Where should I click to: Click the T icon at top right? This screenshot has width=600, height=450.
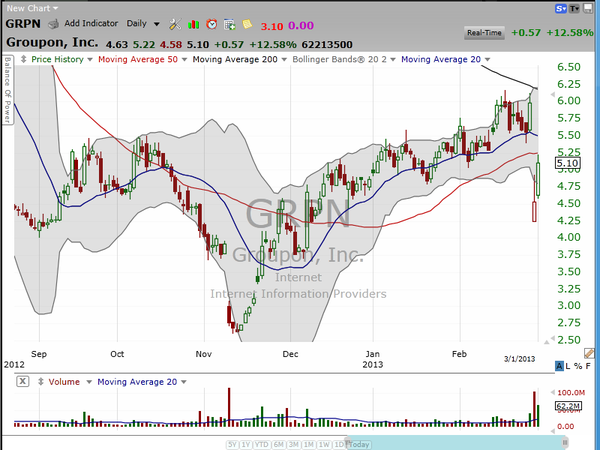574,8
